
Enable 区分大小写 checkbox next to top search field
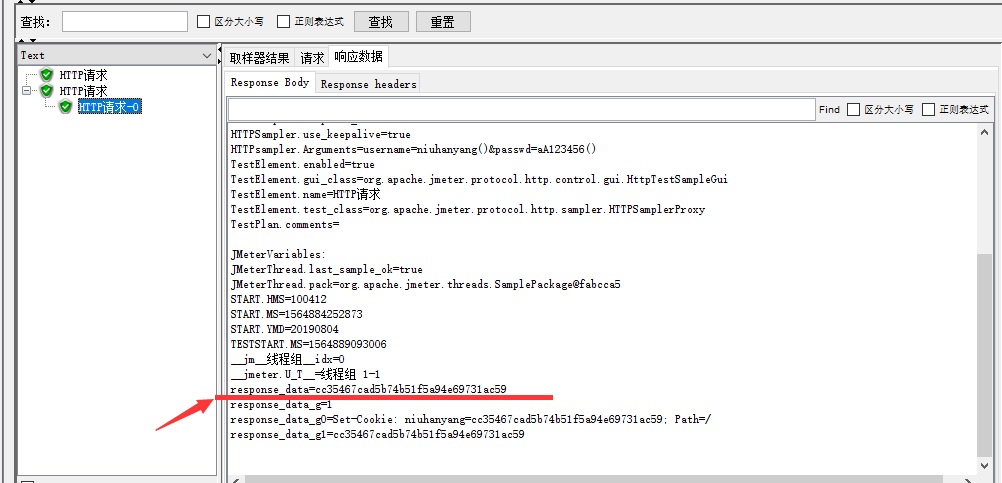pos(204,21)
